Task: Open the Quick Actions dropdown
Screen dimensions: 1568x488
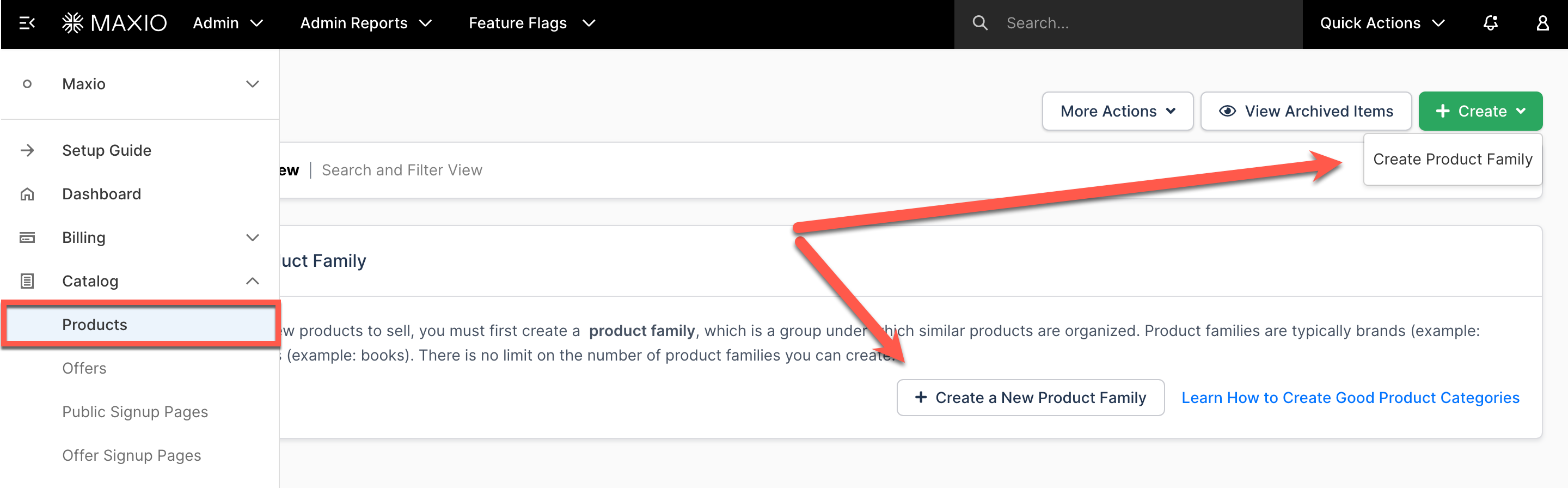Action: [1382, 23]
